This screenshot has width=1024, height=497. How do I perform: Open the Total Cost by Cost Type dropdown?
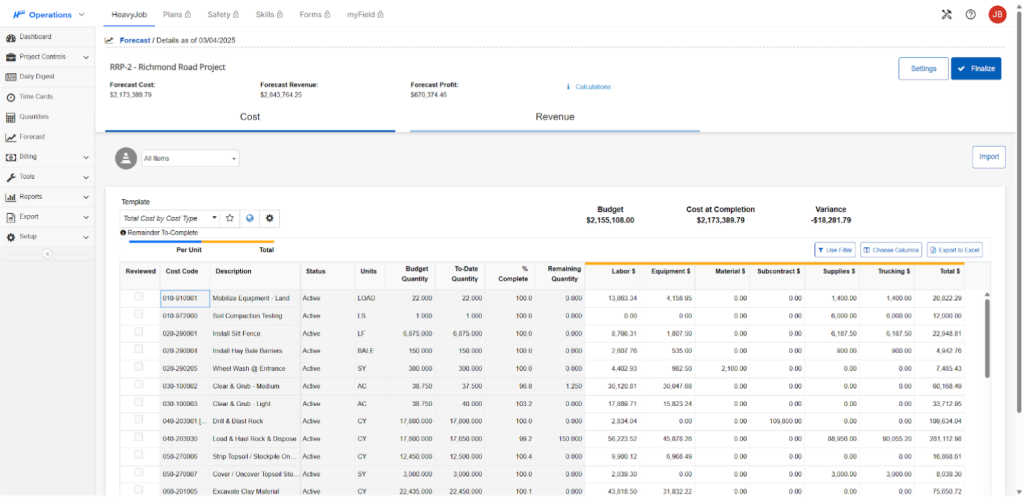[x=170, y=217]
